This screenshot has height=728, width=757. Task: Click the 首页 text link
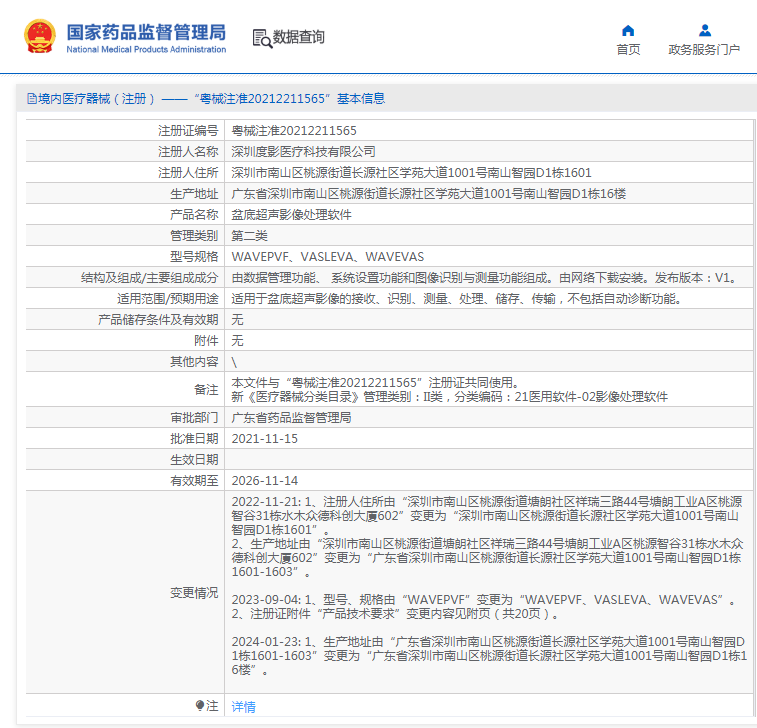[x=628, y=50]
